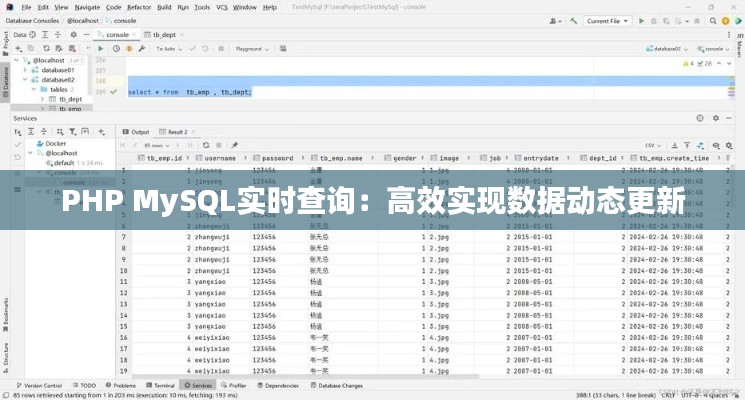Switch to the Output tab
Screen dimensions: 745x400
click(136, 132)
